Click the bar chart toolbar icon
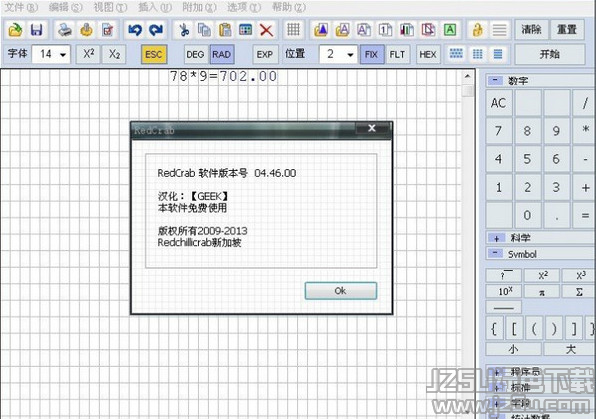The image size is (596, 419). click(407, 30)
